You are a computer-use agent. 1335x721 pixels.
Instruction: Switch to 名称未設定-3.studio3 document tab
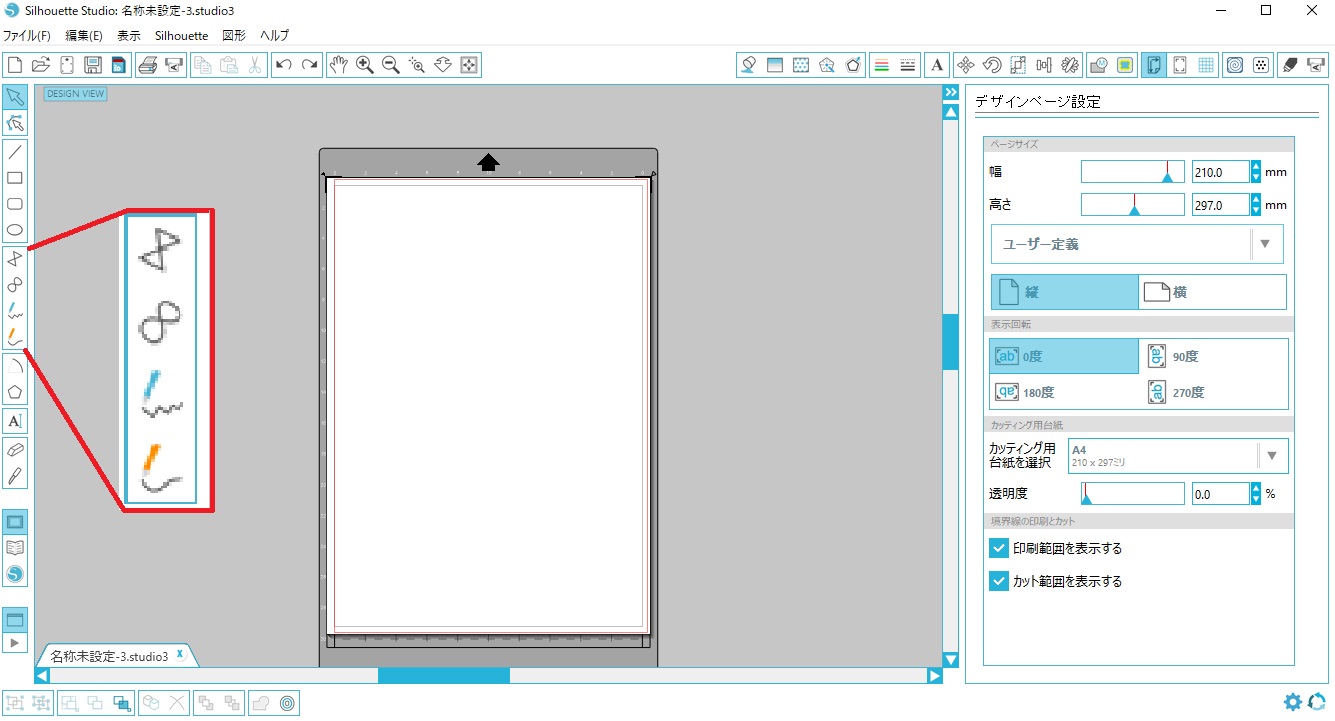109,657
